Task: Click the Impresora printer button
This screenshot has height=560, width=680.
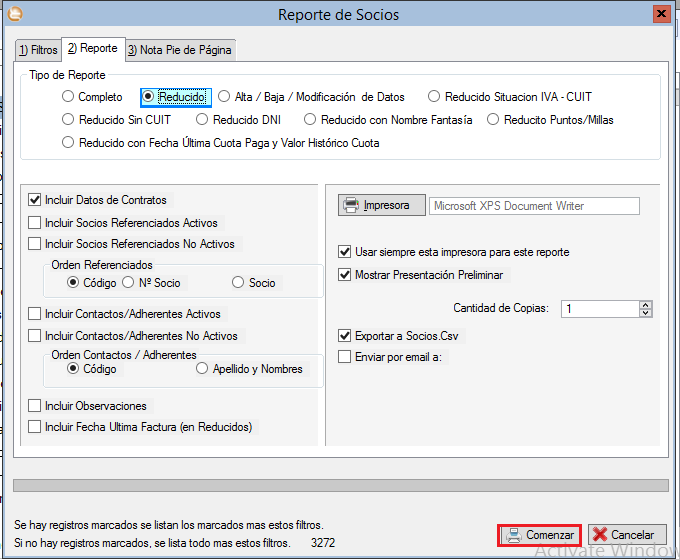Action: (381, 206)
